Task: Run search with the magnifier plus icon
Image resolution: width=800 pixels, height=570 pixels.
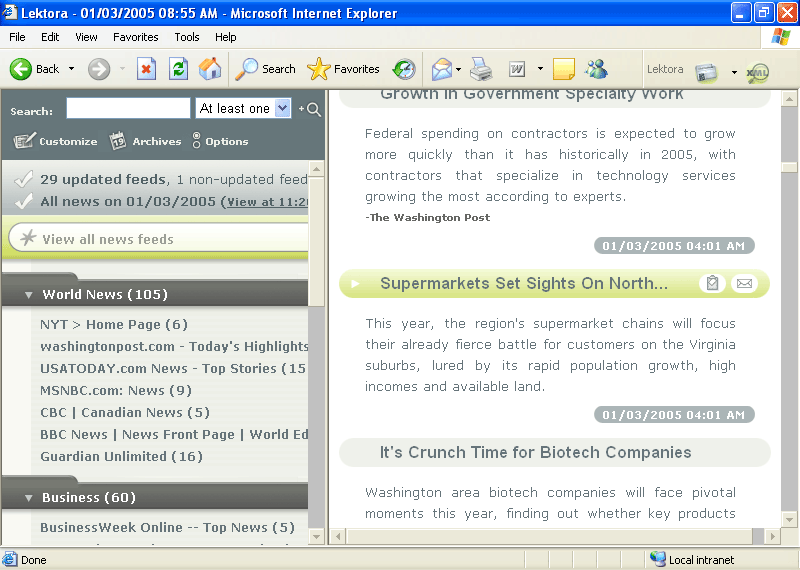Action: tap(310, 109)
